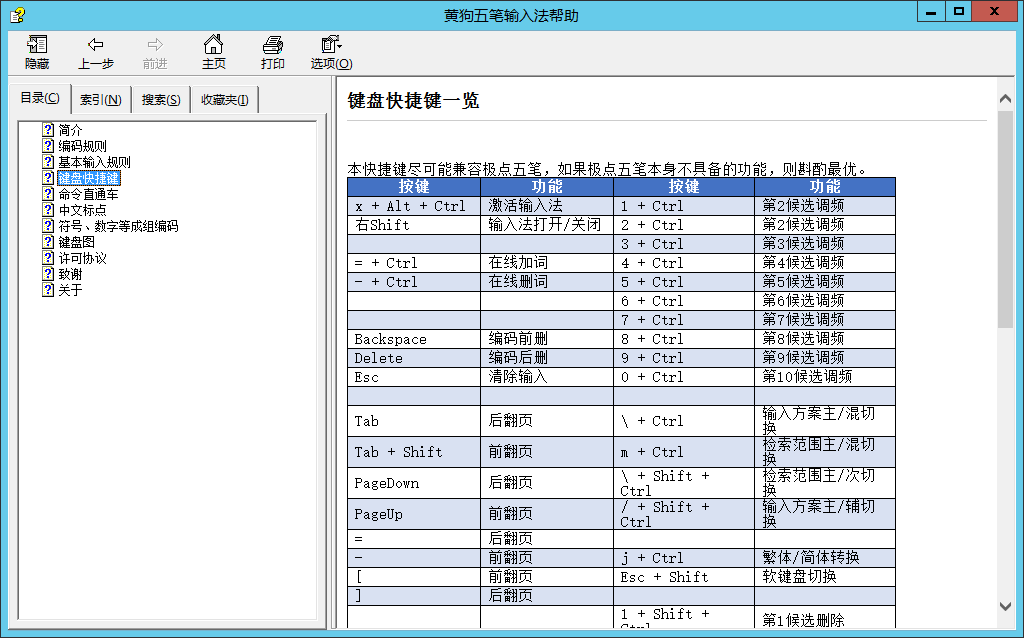This screenshot has height=638, width=1024.
Task: Open the 收藏夹 favorites tab
Action: click(224, 100)
